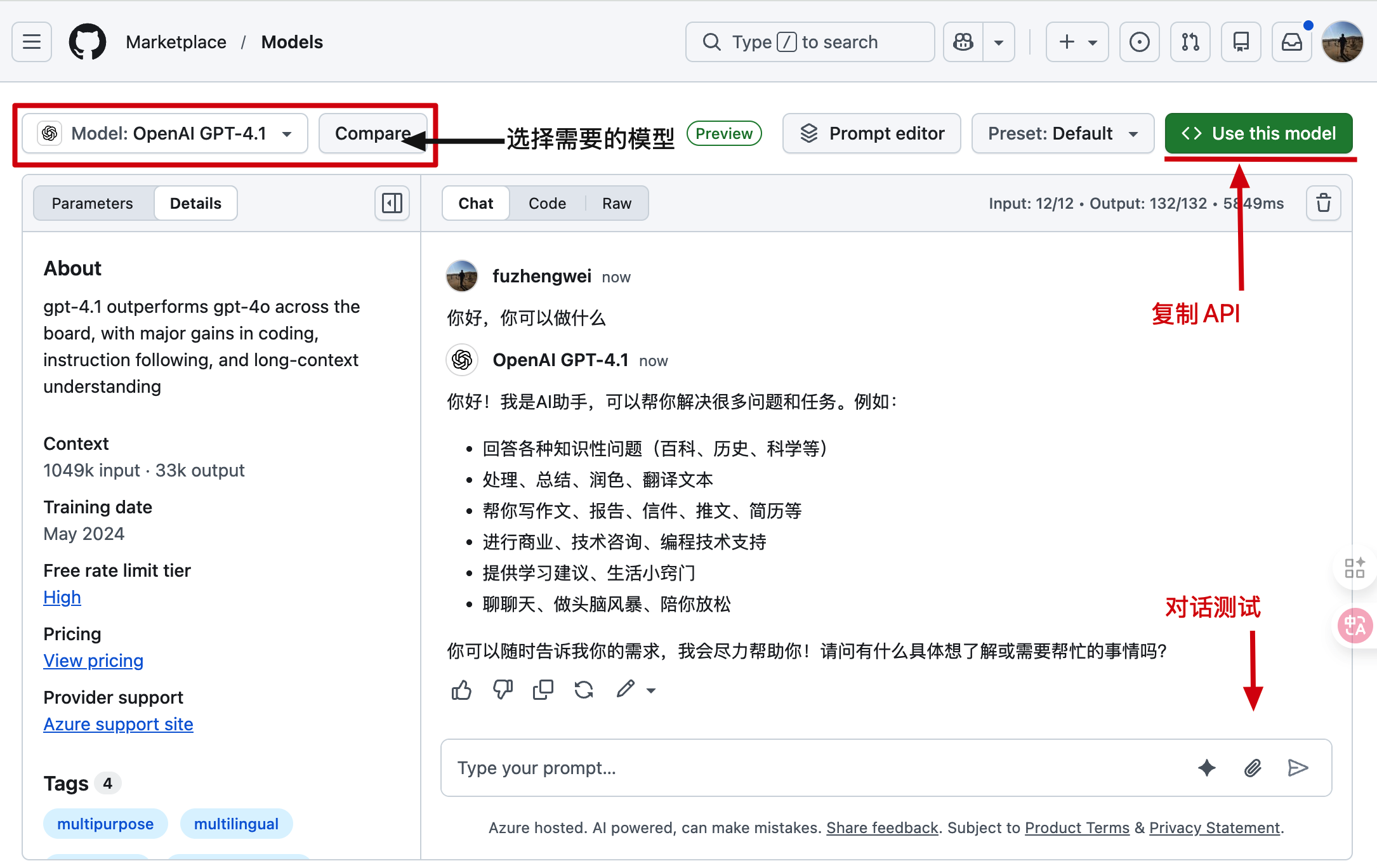This screenshot has height=868, width=1377.
Task: Copy the GPT-4.1 response
Action: point(543,690)
